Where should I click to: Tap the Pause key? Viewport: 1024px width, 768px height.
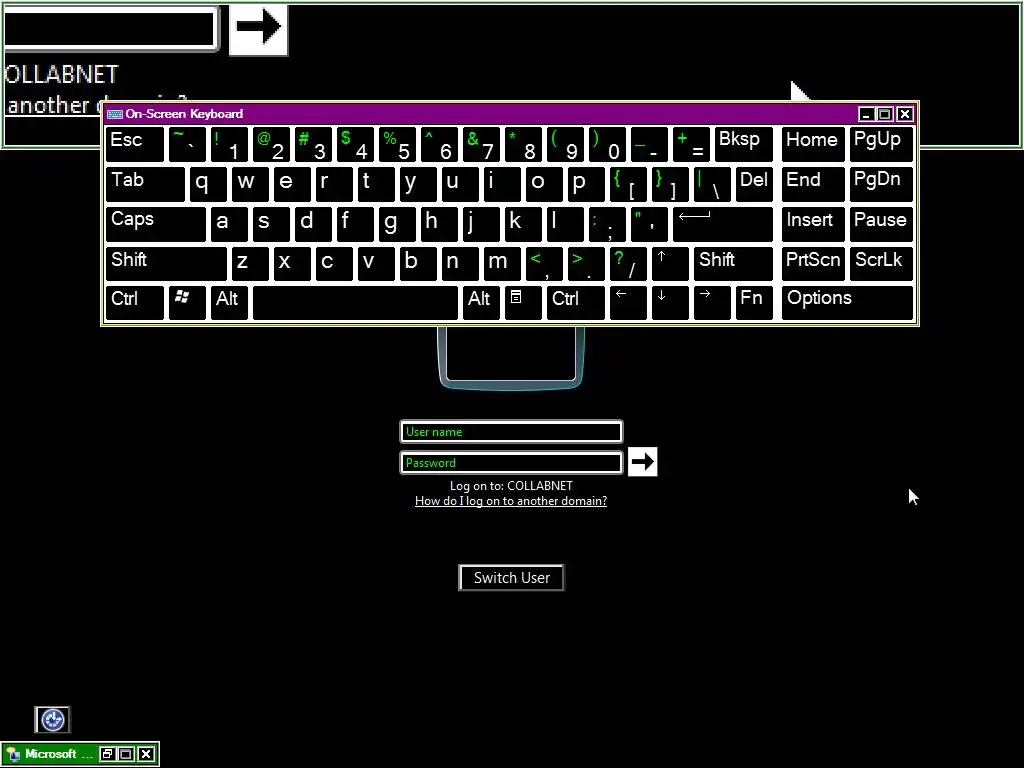click(881, 224)
